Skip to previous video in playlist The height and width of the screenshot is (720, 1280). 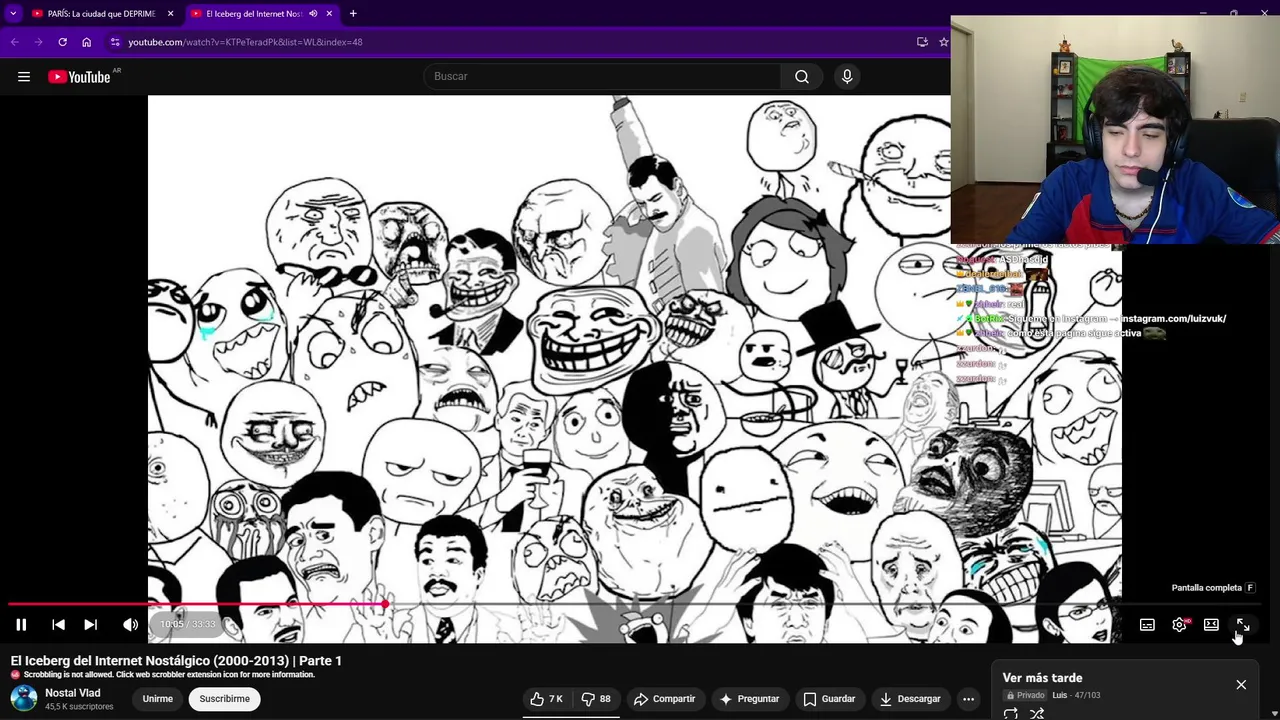click(58, 624)
